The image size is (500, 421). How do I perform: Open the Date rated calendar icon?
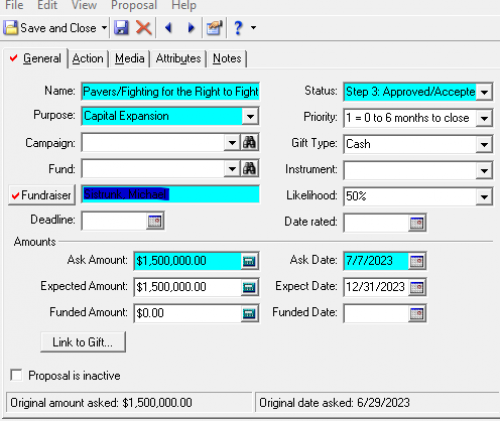point(417,223)
